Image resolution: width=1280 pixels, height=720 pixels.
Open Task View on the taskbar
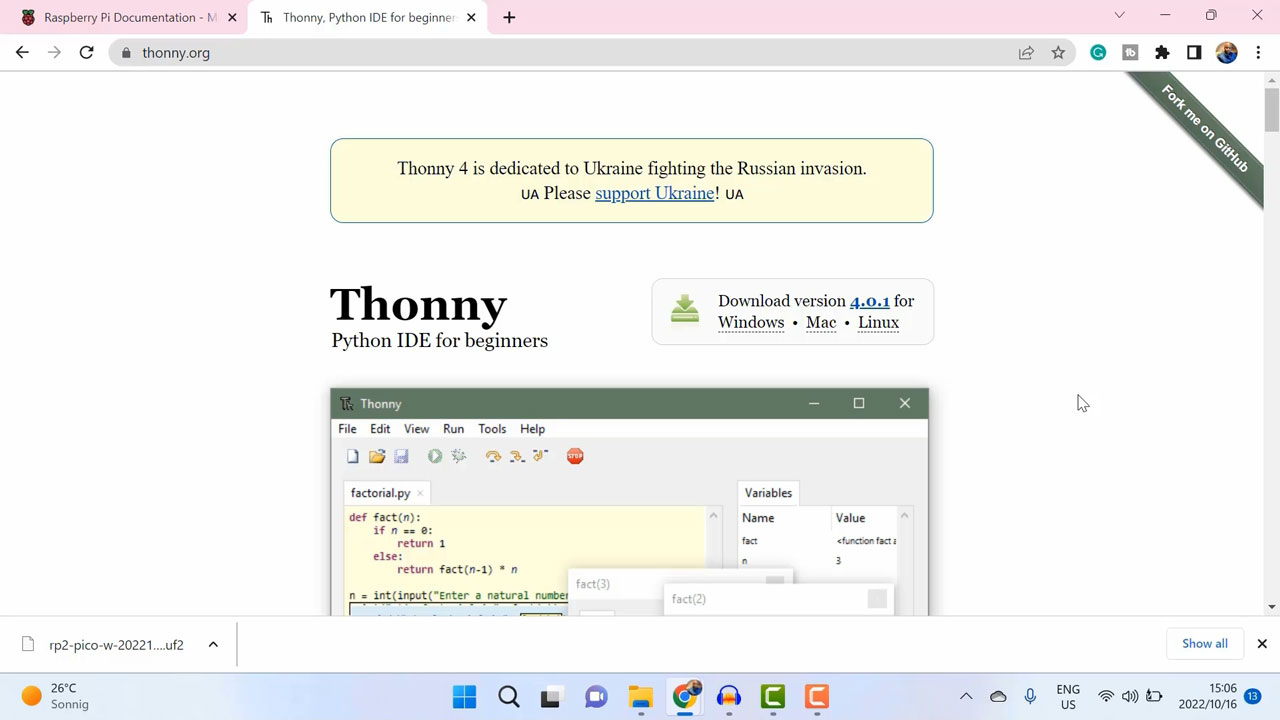(x=550, y=696)
